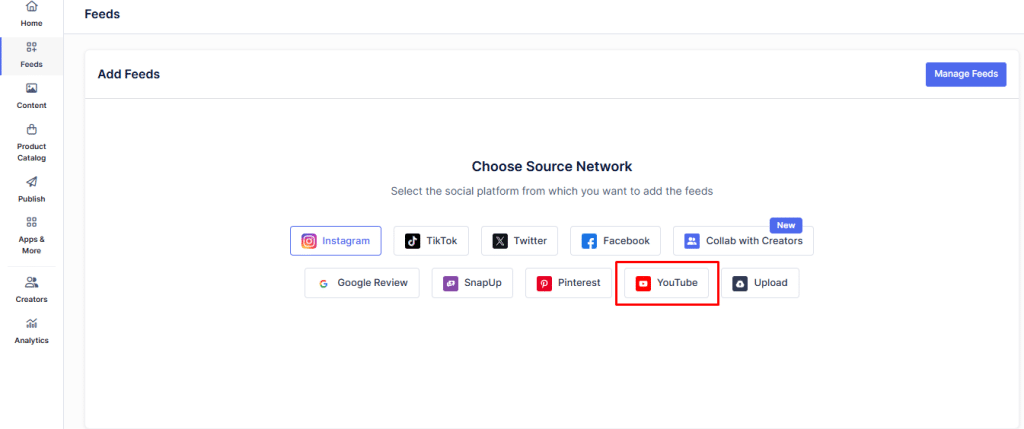This screenshot has height=429, width=1024.
Task: Click the New badge on Collab
Action: 786,225
